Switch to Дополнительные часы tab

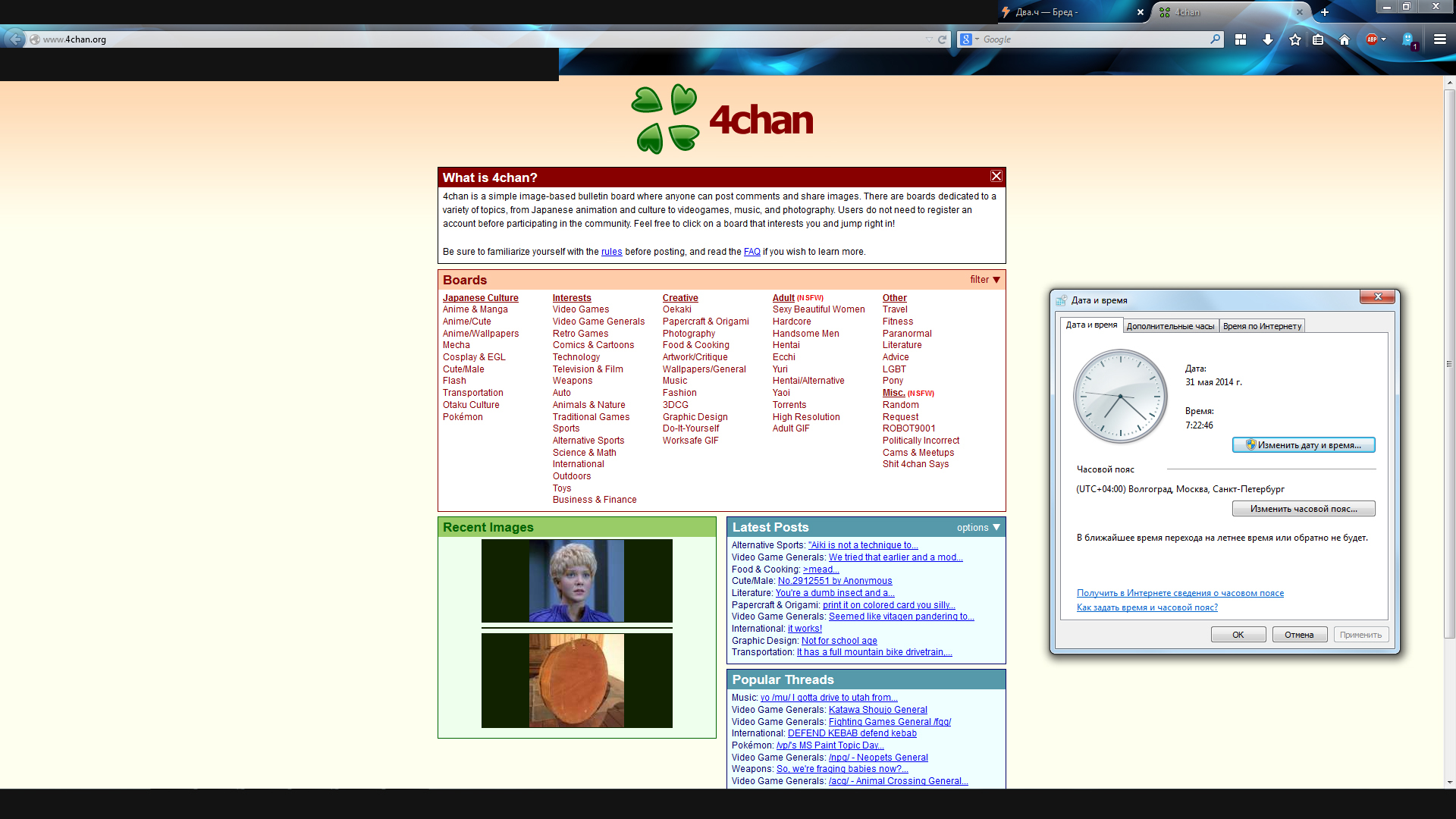pos(1170,326)
